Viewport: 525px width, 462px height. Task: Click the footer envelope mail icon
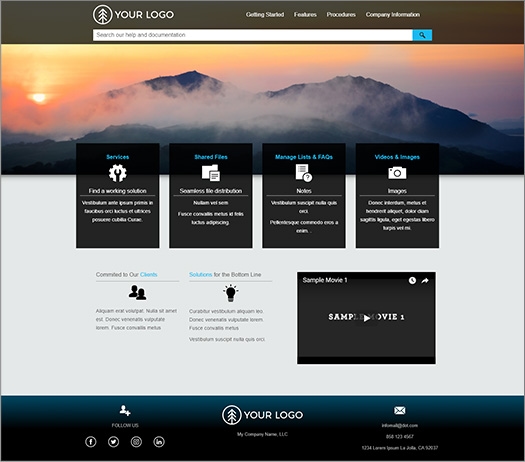click(x=399, y=410)
